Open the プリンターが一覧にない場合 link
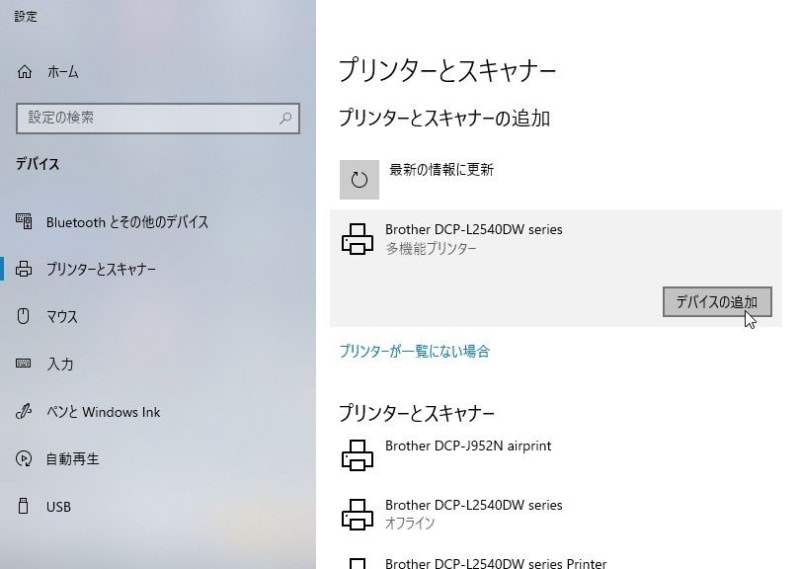800x569 pixels. tap(414, 351)
